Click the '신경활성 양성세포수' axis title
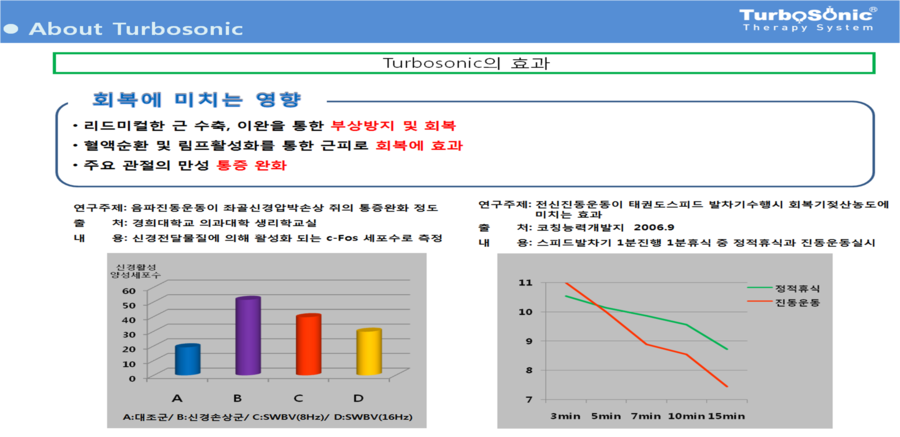The image size is (900, 437). (x=135, y=271)
